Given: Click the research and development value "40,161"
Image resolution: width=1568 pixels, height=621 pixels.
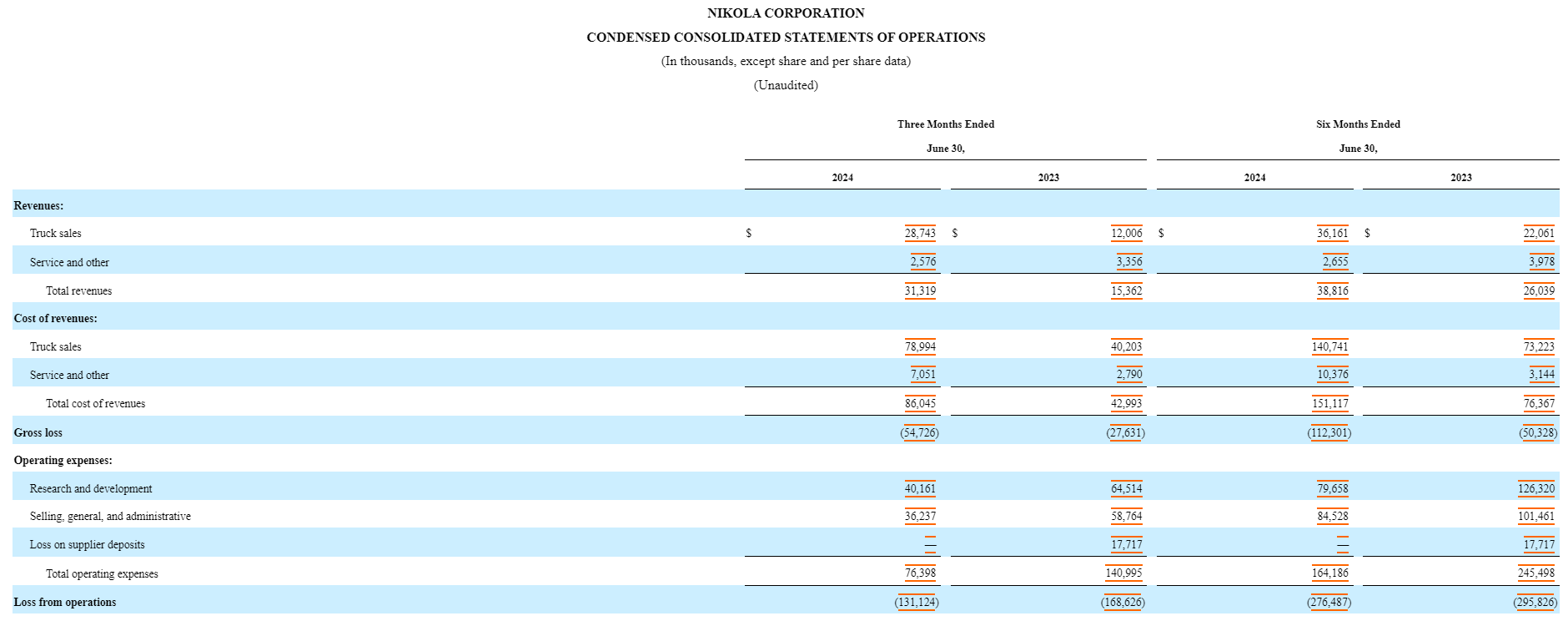Looking at the screenshot, I should [920, 489].
